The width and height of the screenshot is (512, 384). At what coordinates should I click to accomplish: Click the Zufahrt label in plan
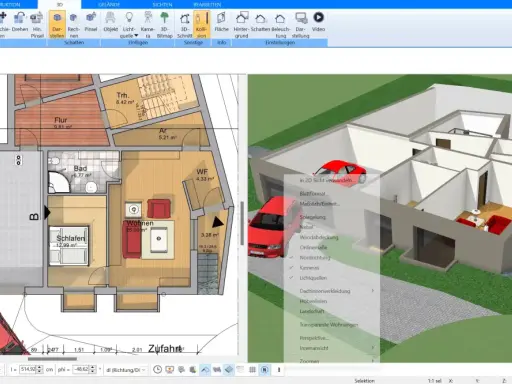[x=165, y=349]
